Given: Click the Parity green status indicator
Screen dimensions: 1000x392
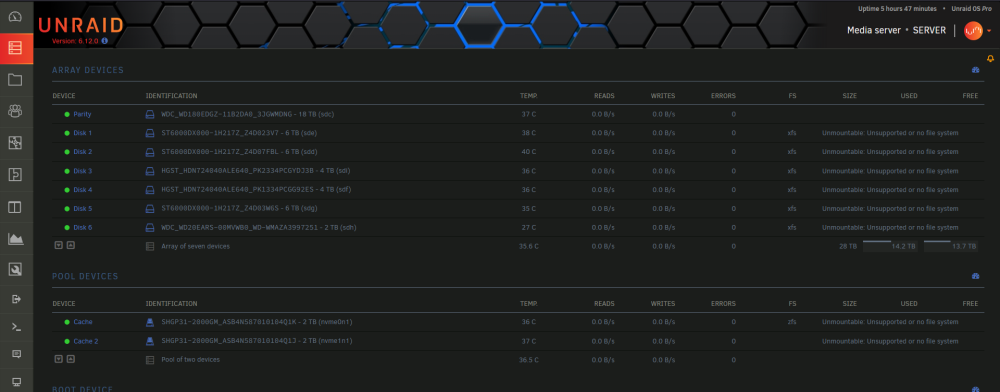Looking at the screenshot, I should tap(67, 114).
